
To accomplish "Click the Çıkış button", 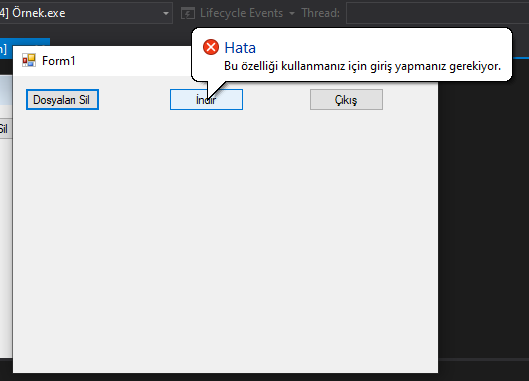I will tap(346, 100).
